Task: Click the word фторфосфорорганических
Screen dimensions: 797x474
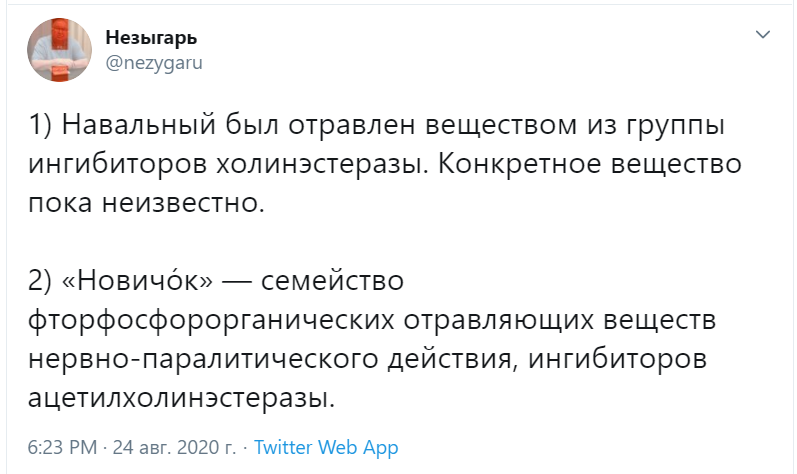Action: 211,321
